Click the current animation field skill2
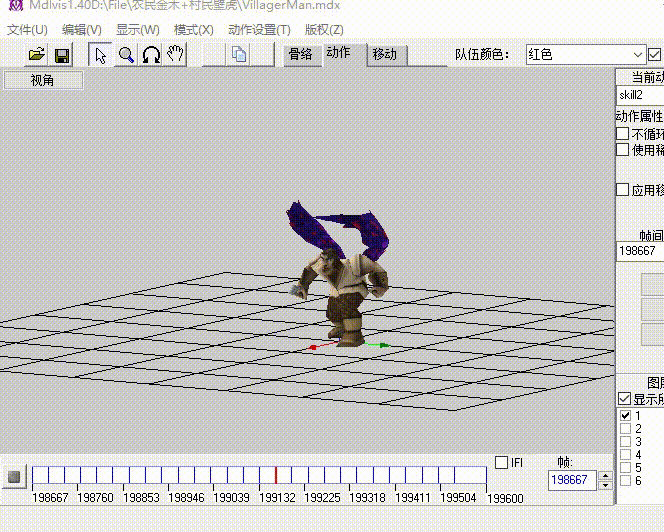The height and width of the screenshot is (532, 664). [640, 95]
